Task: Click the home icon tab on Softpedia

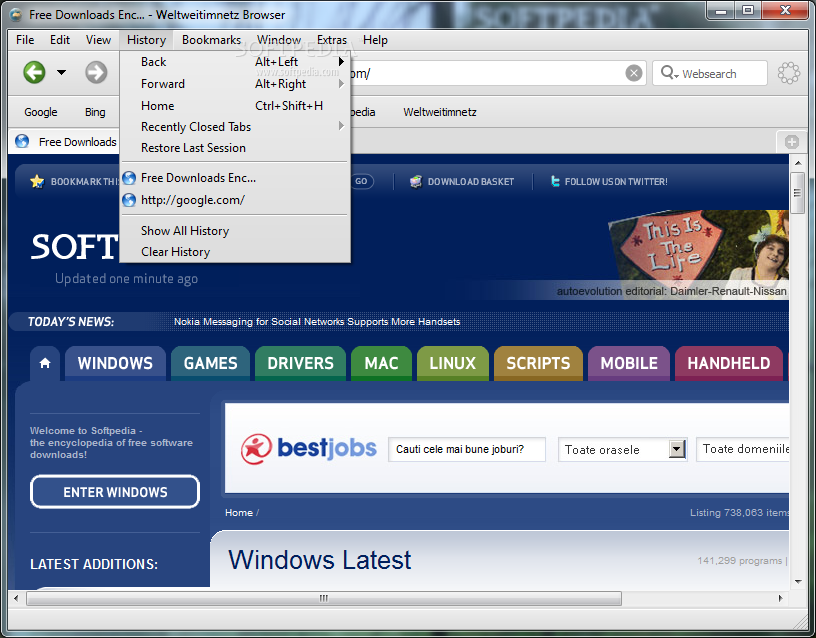Action: pos(45,363)
